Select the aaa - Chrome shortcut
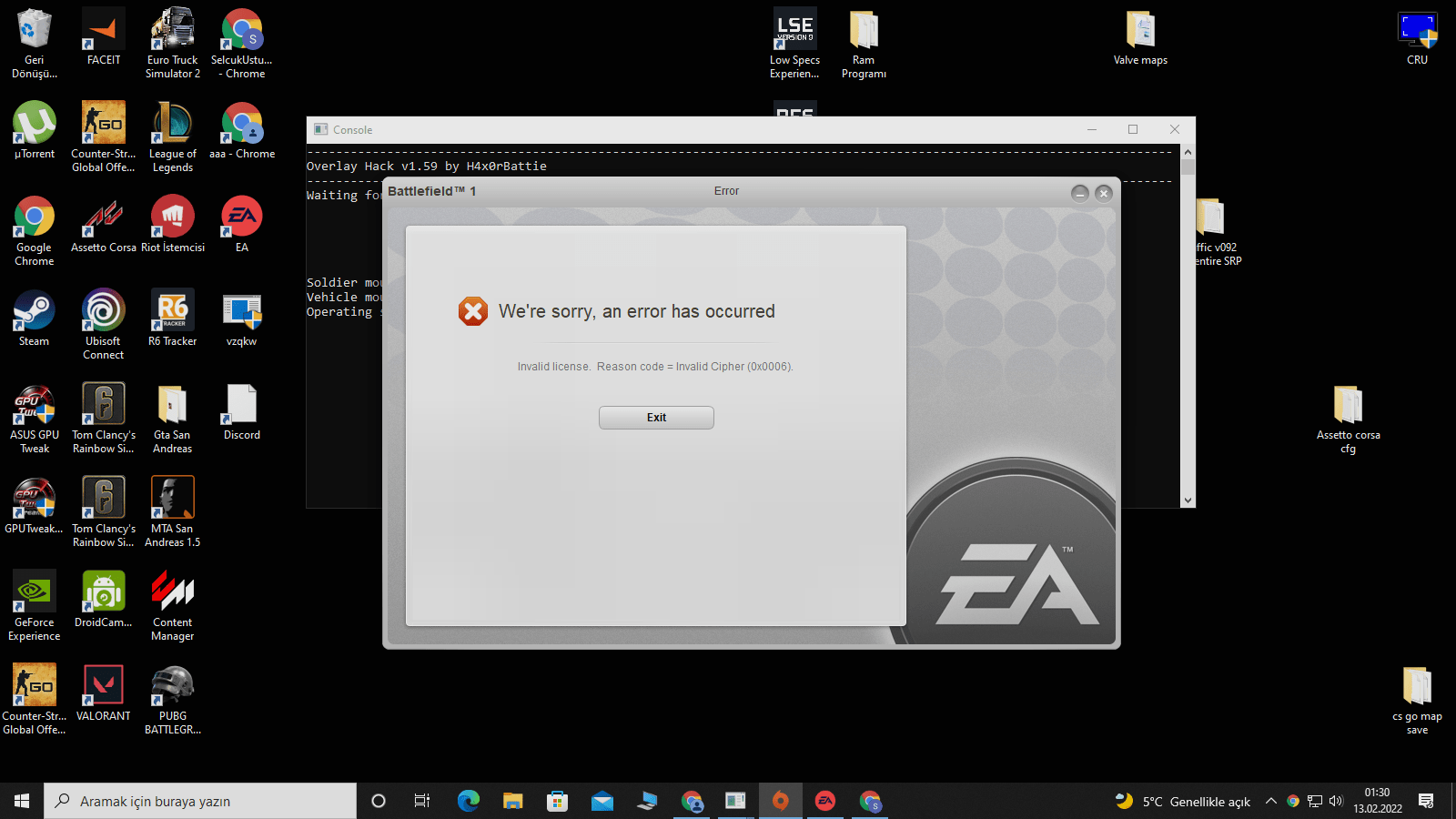This screenshot has width=1456, height=819. tap(242, 130)
